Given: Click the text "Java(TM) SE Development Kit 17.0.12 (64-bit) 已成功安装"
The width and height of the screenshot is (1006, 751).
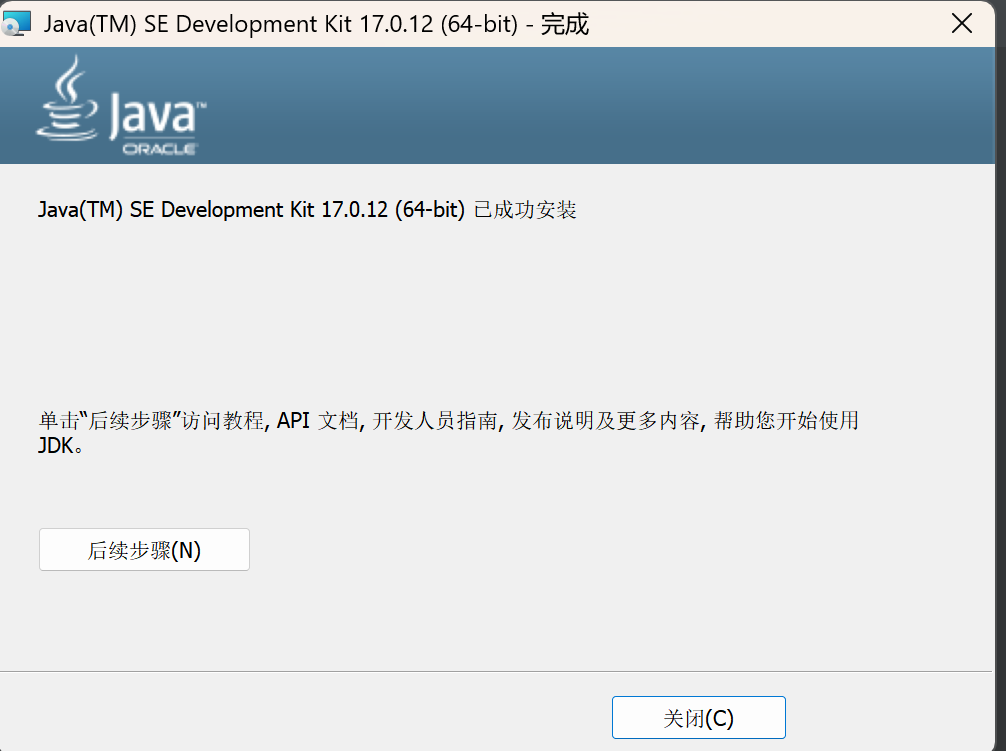Looking at the screenshot, I should pos(307,210).
